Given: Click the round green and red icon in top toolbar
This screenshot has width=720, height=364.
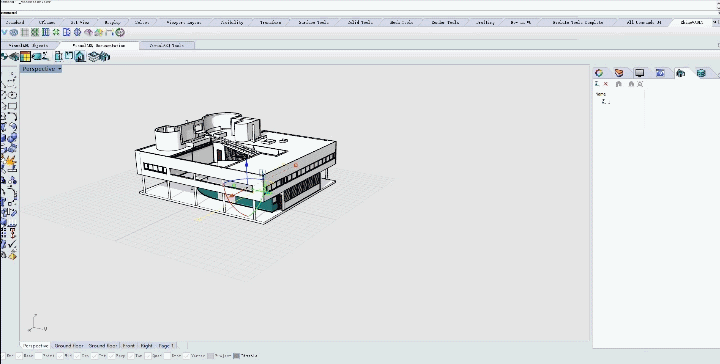Looking at the screenshot, I should tap(120, 32).
